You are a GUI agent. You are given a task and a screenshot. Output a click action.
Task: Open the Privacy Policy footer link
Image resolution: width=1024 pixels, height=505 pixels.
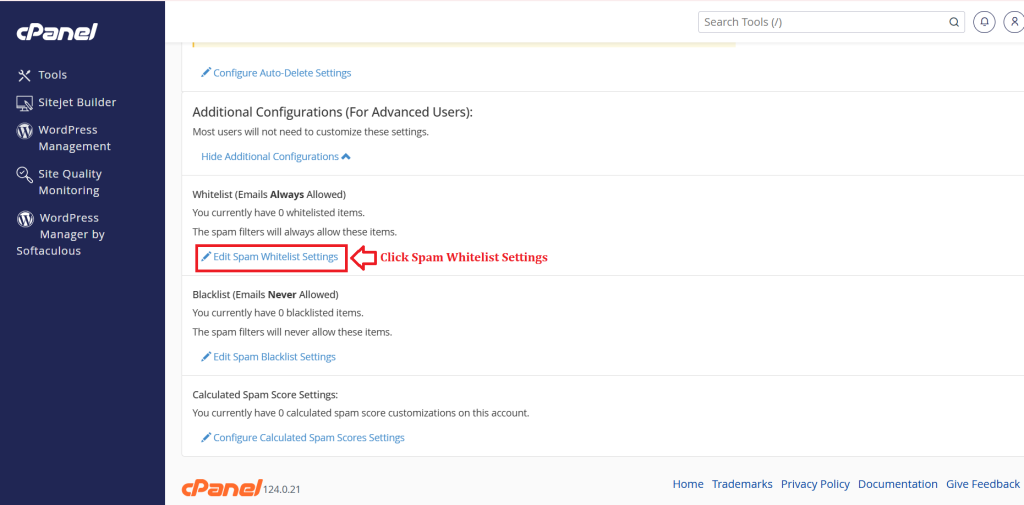815,484
